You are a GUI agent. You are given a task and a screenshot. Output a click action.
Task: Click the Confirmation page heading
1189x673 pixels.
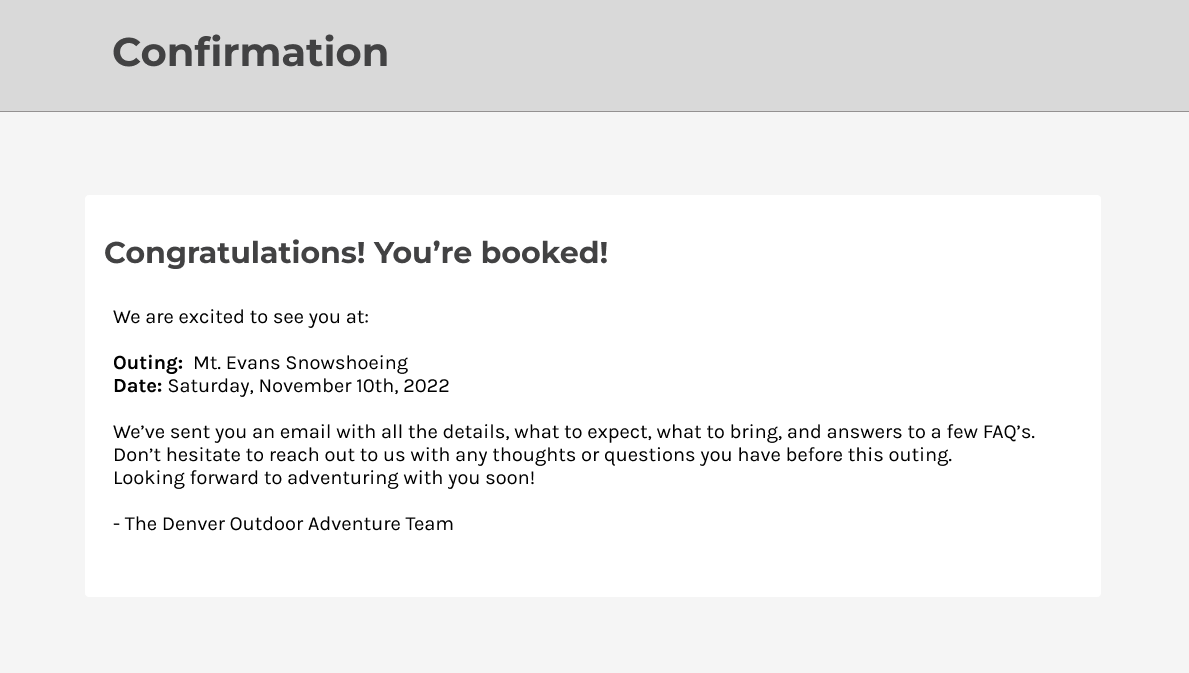[x=250, y=52]
